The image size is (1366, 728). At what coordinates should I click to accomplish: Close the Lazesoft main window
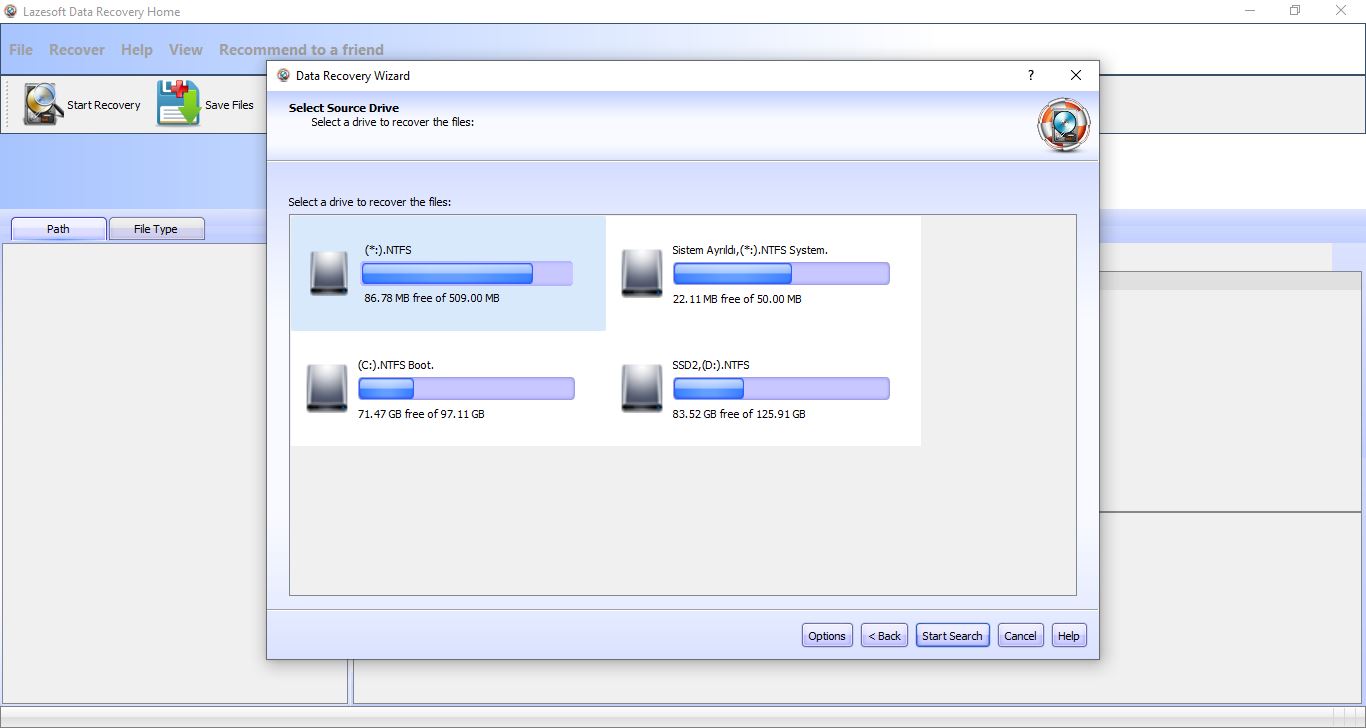point(1341,11)
